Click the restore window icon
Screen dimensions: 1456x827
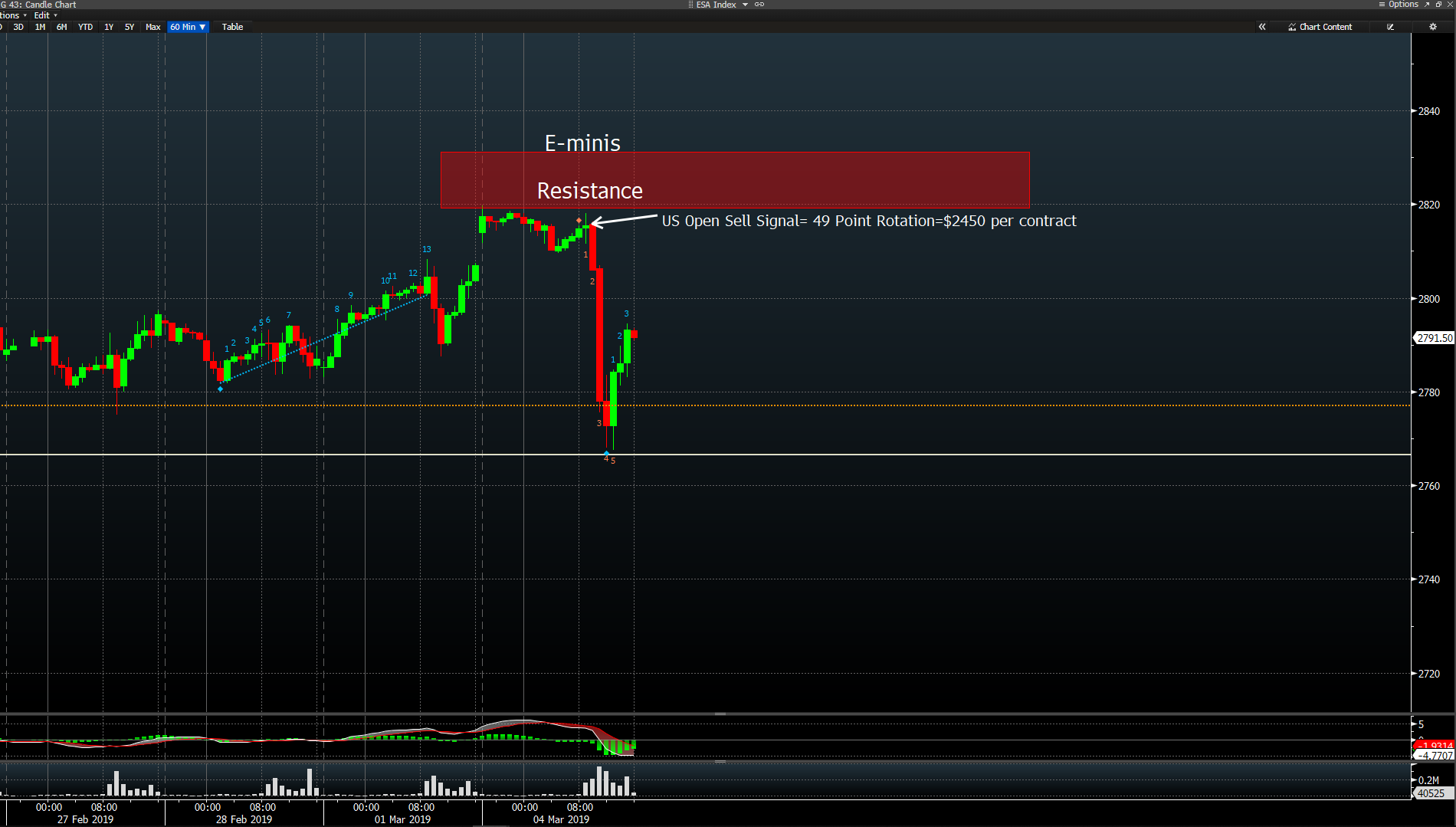point(1438,5)
